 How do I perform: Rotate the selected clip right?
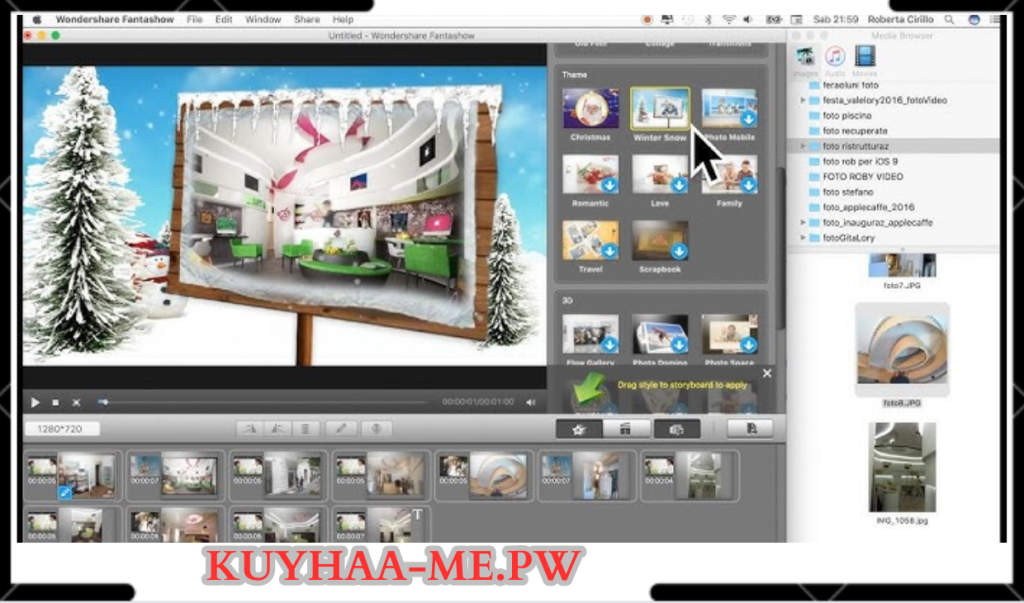click(278, 429)
